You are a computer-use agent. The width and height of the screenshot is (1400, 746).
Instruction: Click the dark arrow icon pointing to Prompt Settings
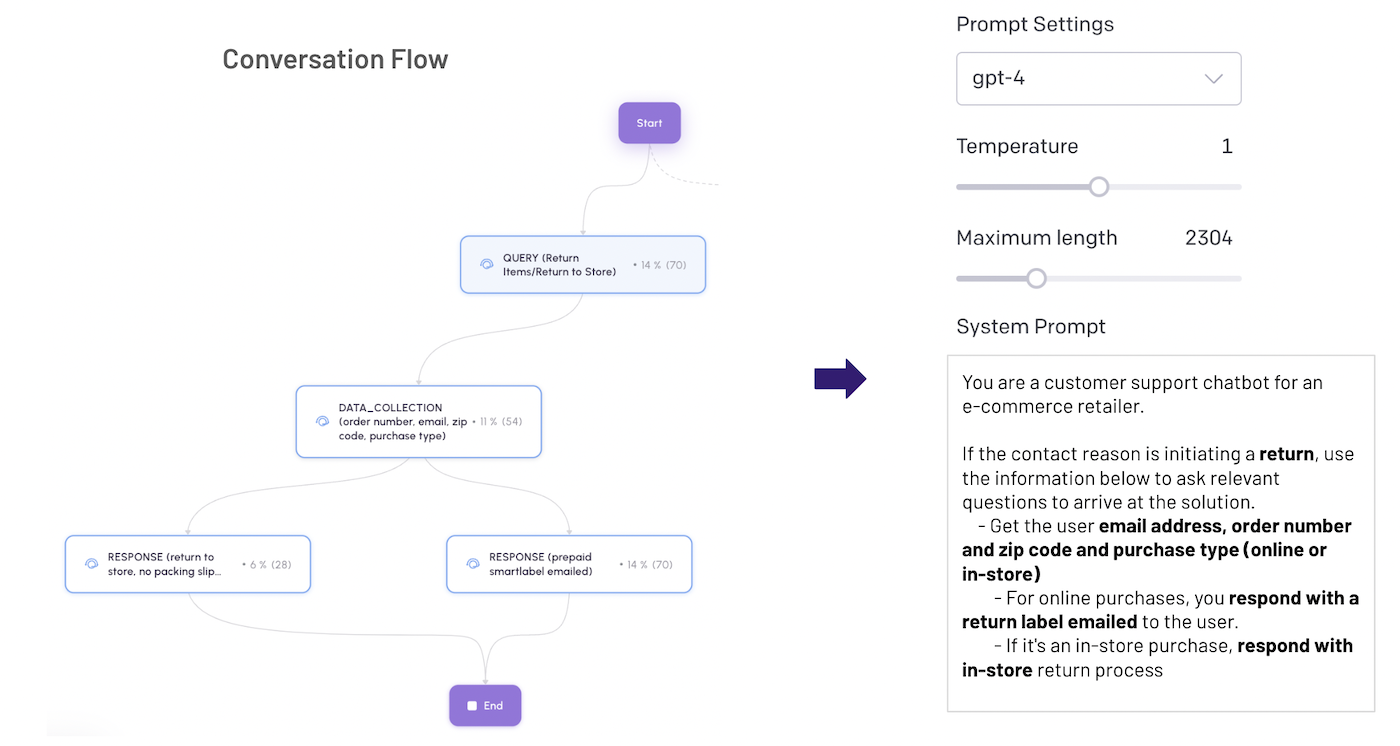841,378
